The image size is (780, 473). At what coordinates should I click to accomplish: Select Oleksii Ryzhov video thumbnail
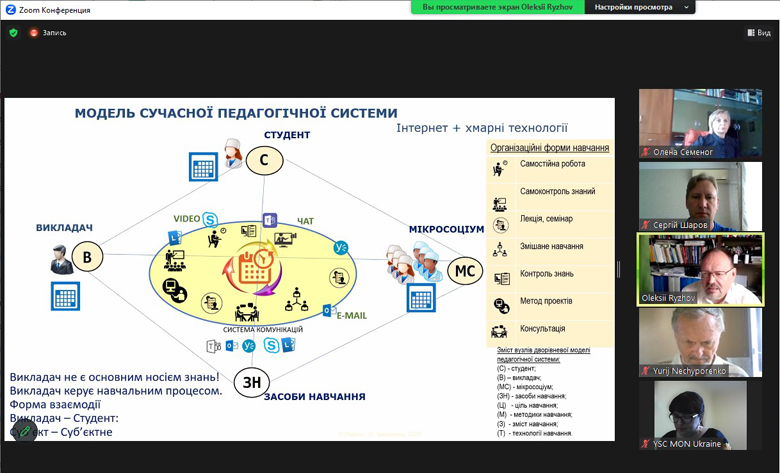click(x=700, y=269)
